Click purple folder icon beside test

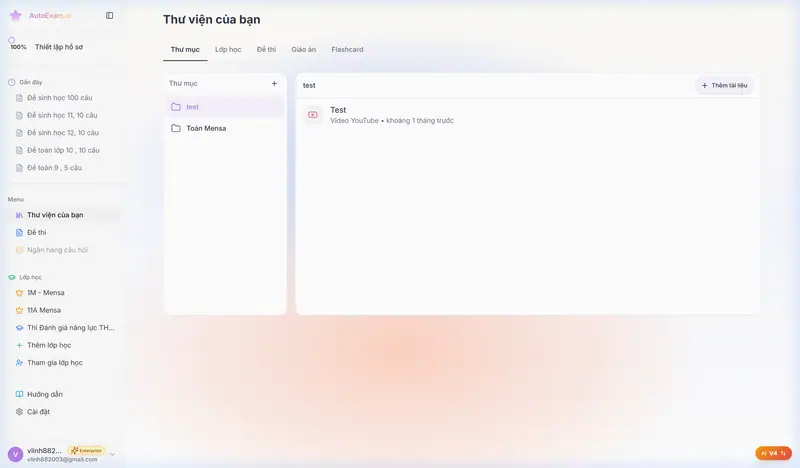pos(176,107)
